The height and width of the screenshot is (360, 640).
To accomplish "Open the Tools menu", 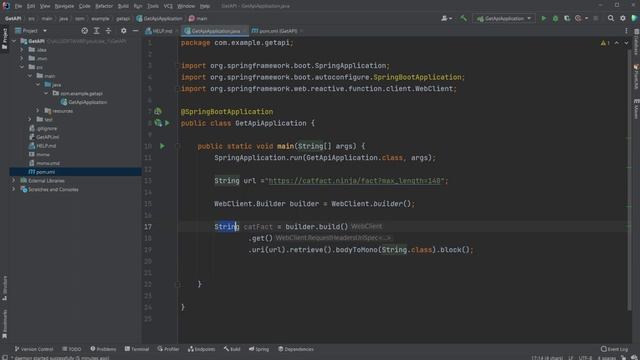I will pos(153,6).
